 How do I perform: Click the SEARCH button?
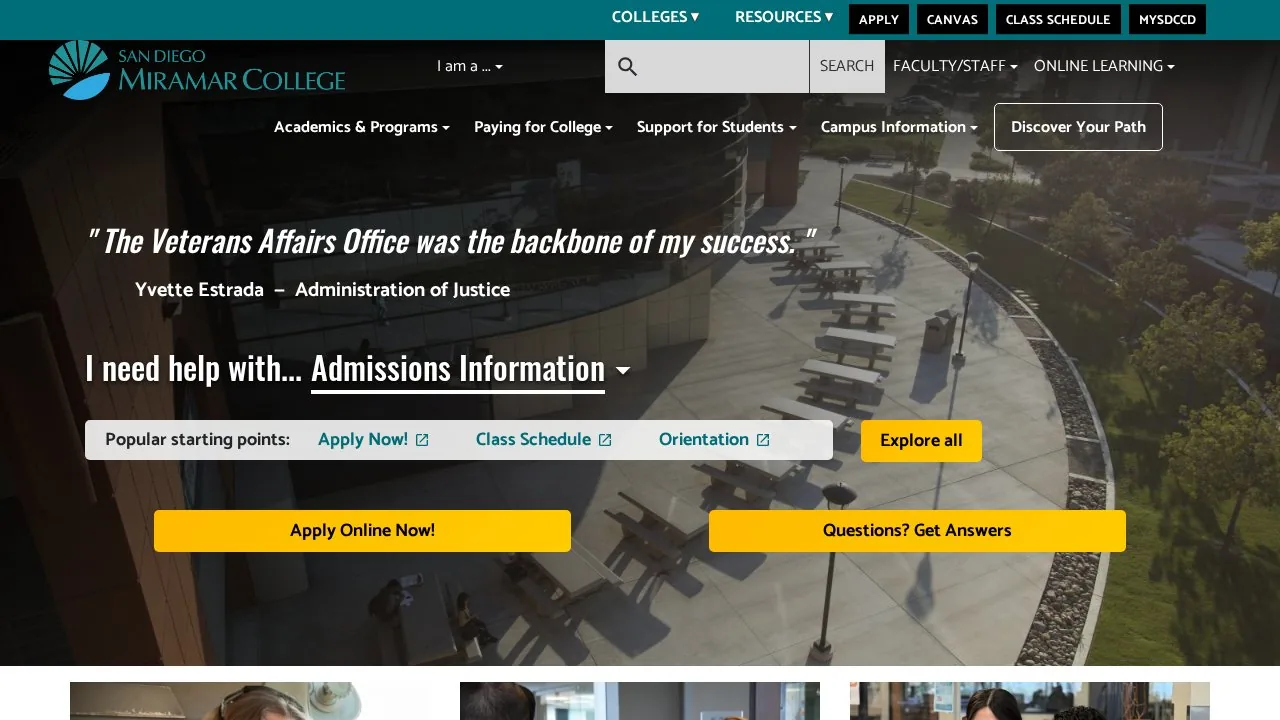(847, 66)
